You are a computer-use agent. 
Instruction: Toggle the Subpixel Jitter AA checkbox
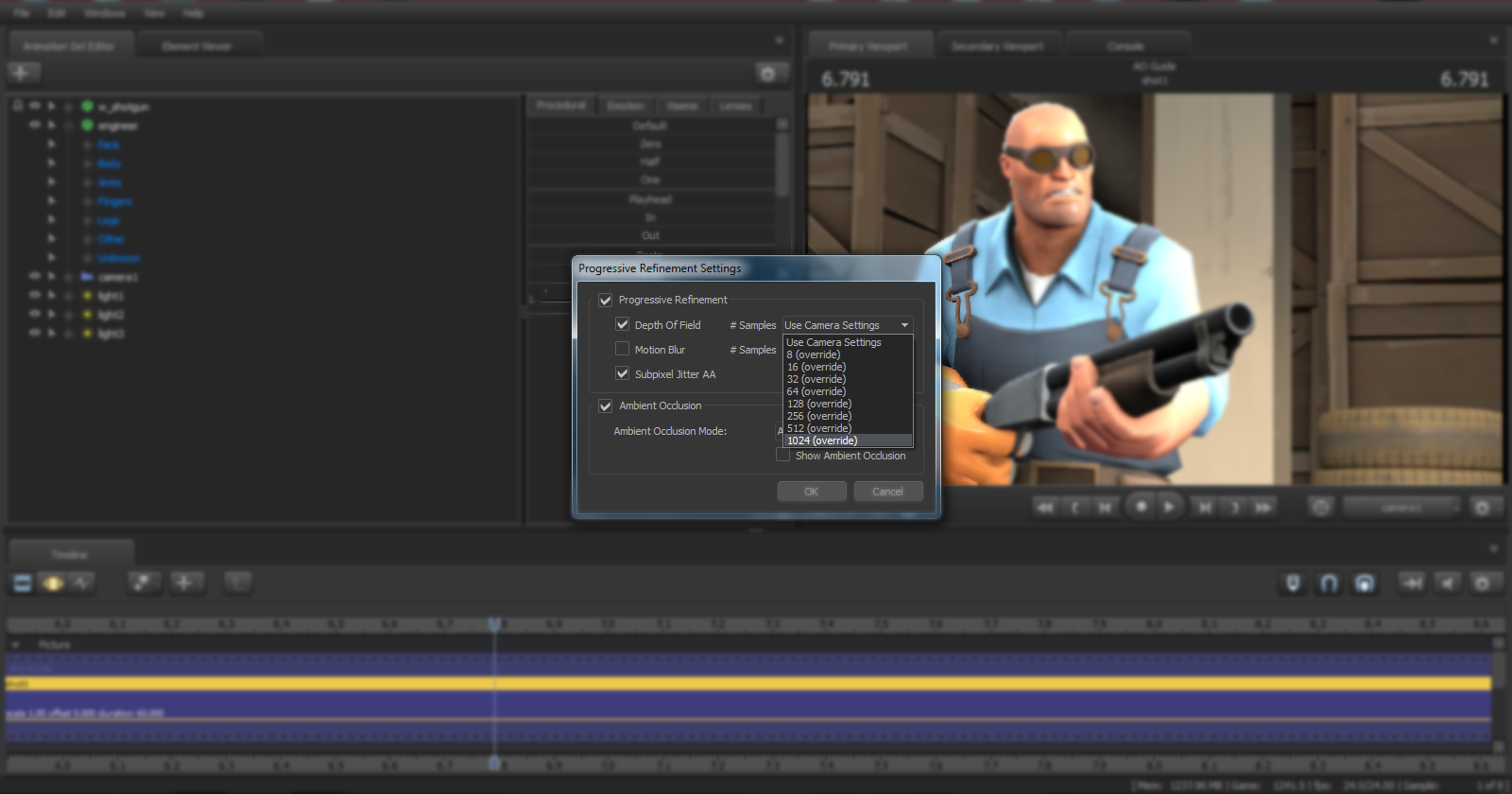pos(622,373)
